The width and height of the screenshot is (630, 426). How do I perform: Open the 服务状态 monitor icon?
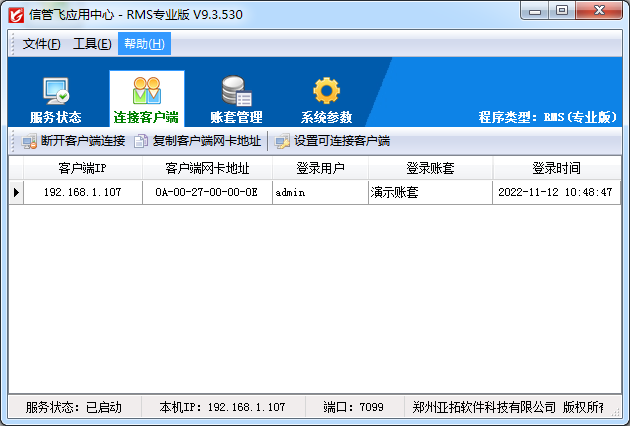pyautogui.click(x=55, y=92)
